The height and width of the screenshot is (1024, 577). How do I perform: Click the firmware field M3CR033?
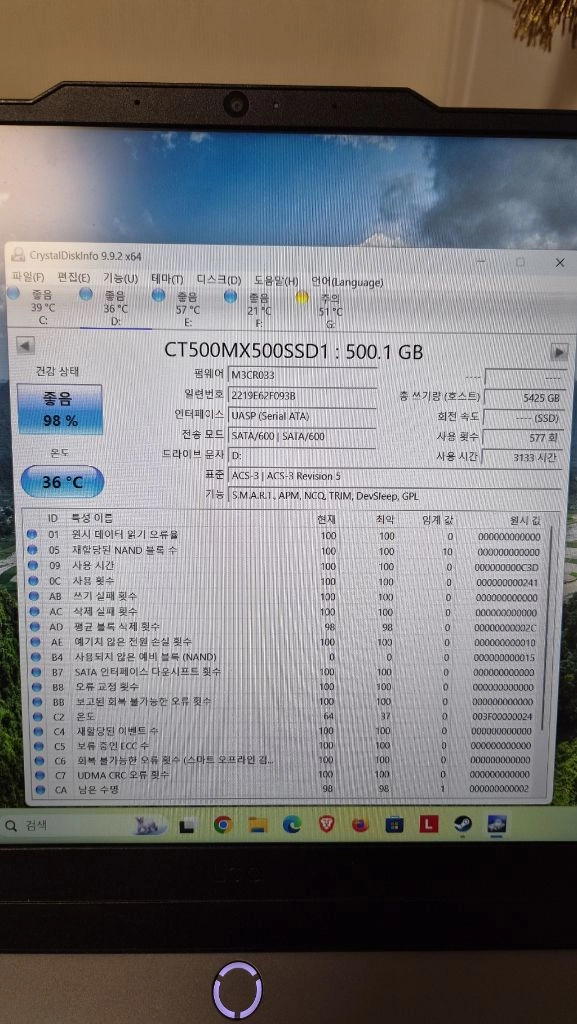point(303,375)
